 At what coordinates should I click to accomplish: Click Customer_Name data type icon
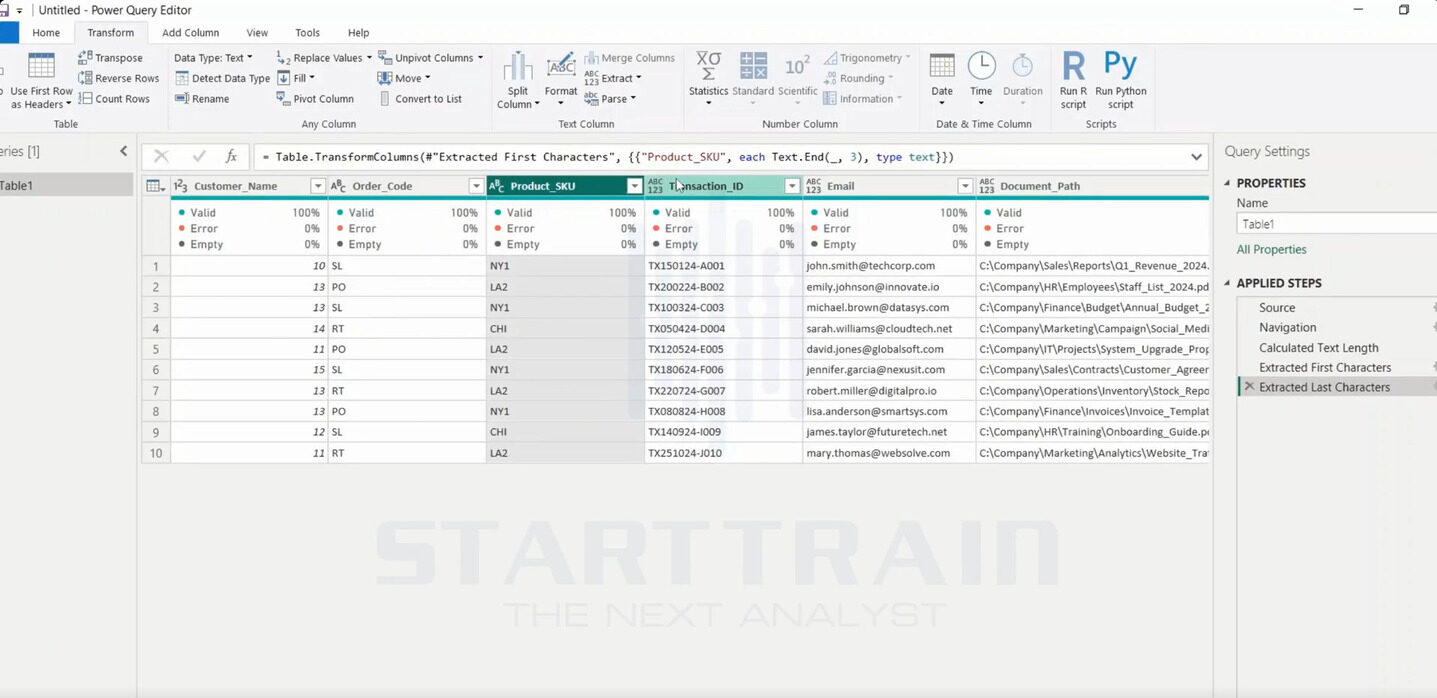[181, 186]
